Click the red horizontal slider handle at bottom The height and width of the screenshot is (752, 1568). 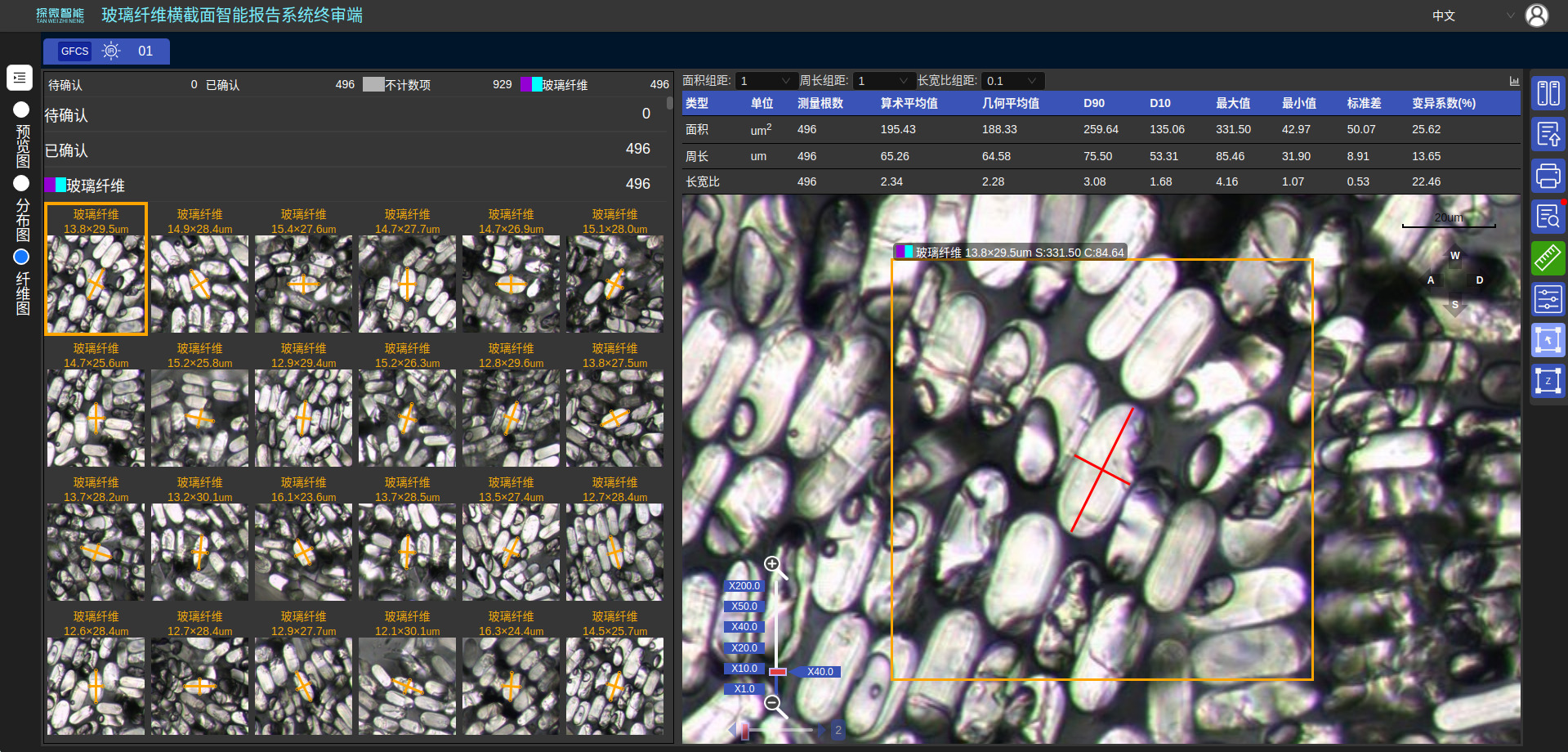point(744,730)
